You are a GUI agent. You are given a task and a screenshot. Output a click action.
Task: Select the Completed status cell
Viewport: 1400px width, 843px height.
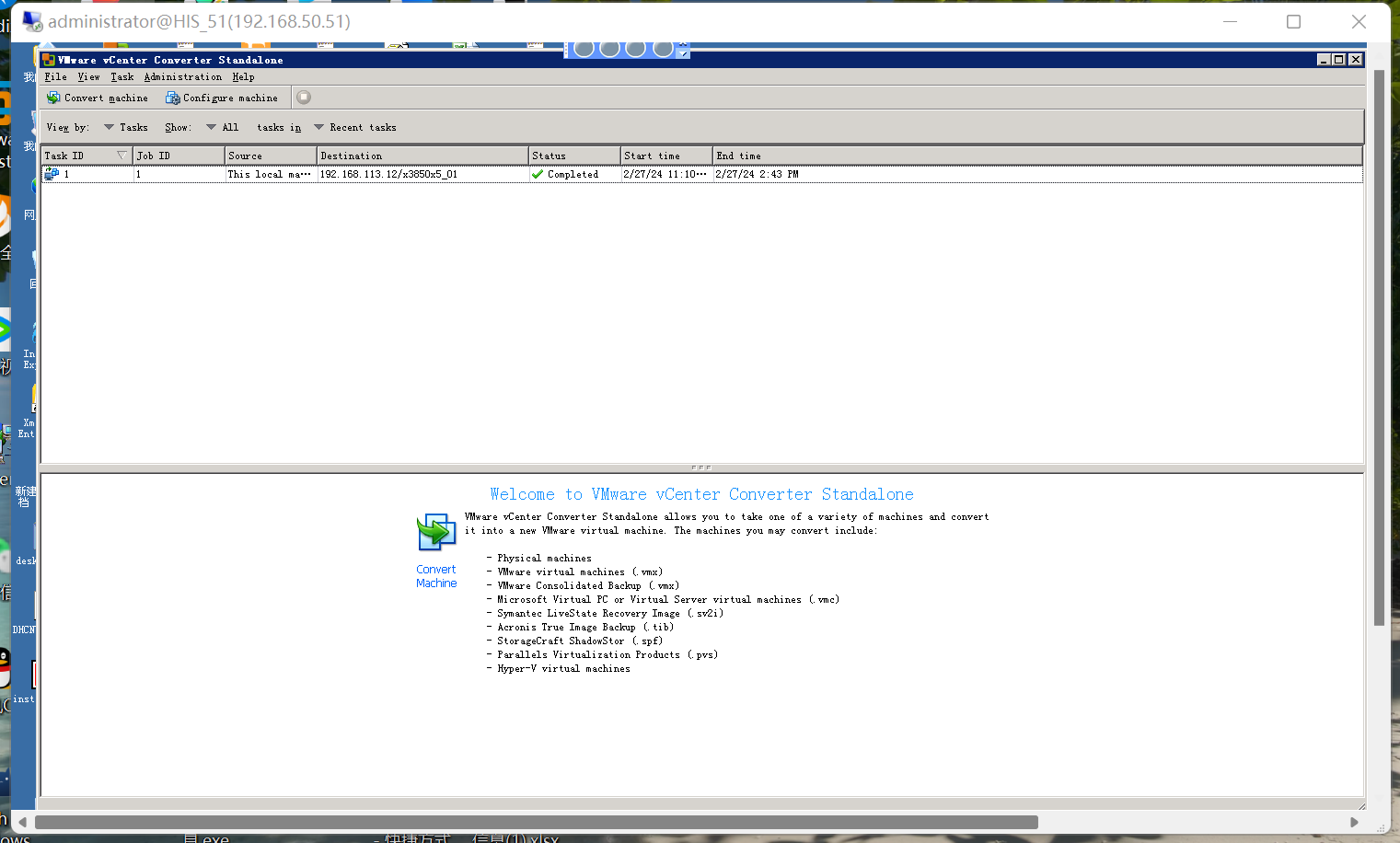click(574, 174)
